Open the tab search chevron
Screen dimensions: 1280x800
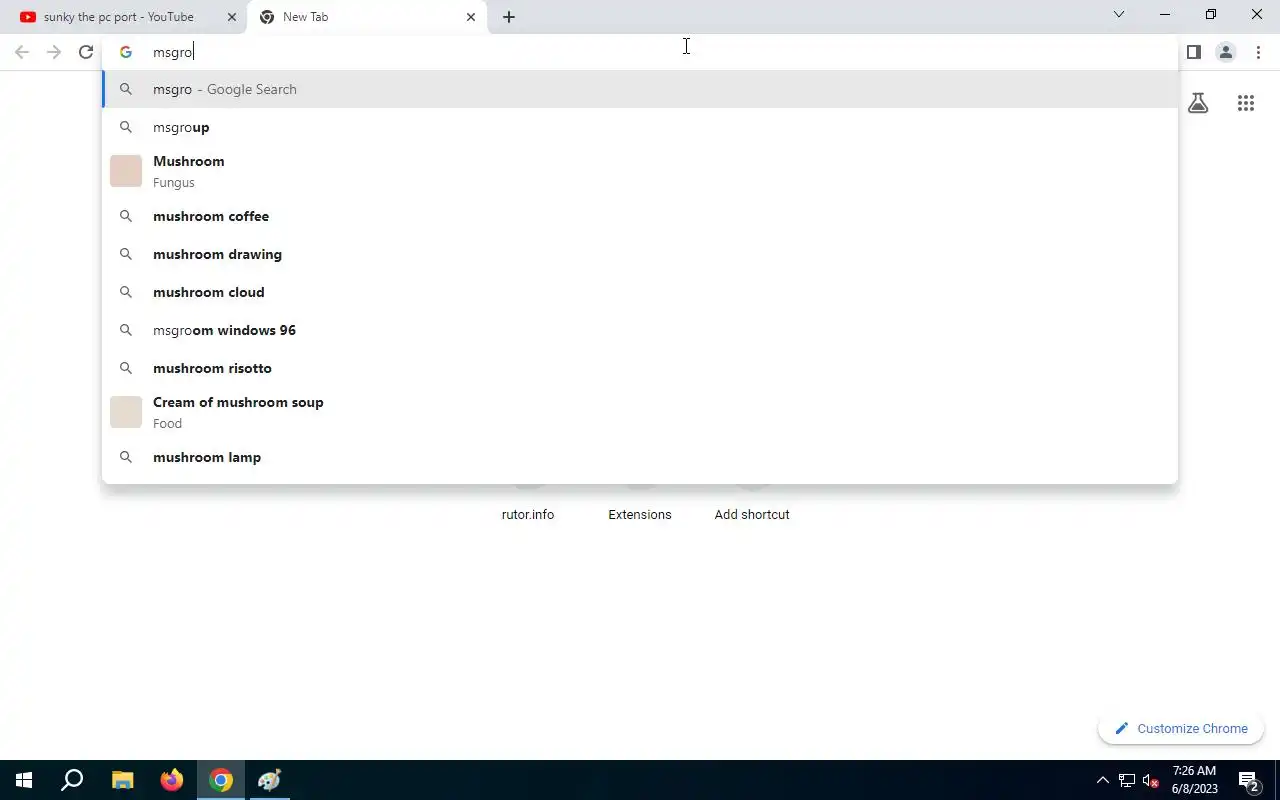pos(1119,14)
